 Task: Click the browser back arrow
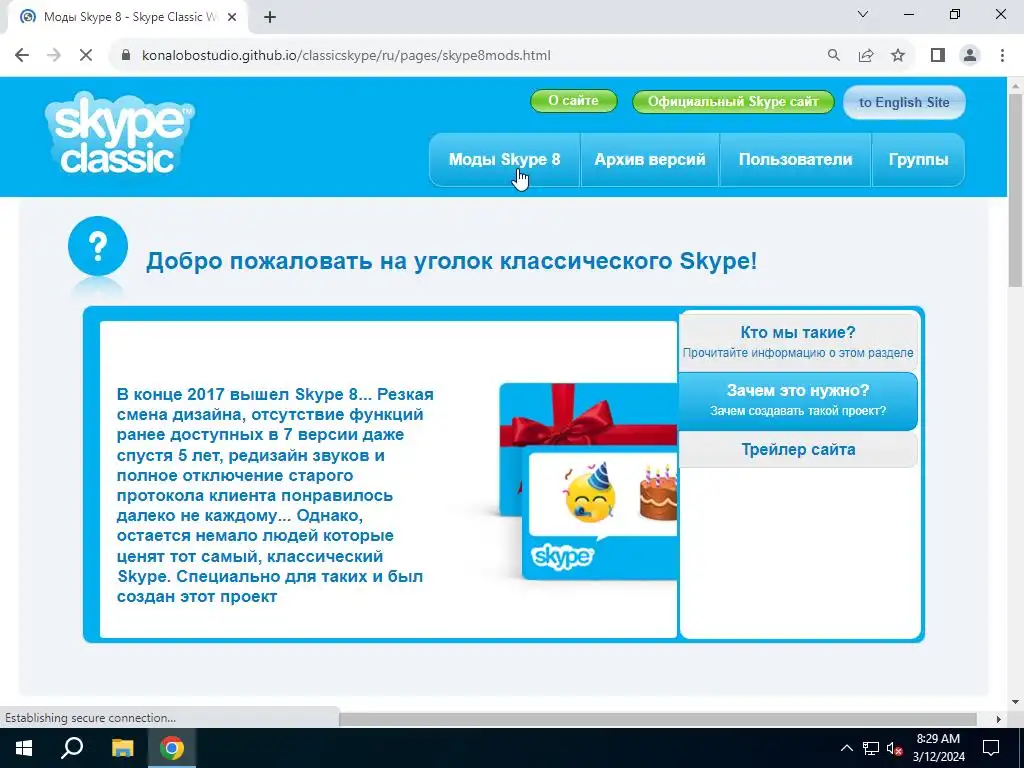[x=22, y=56]
